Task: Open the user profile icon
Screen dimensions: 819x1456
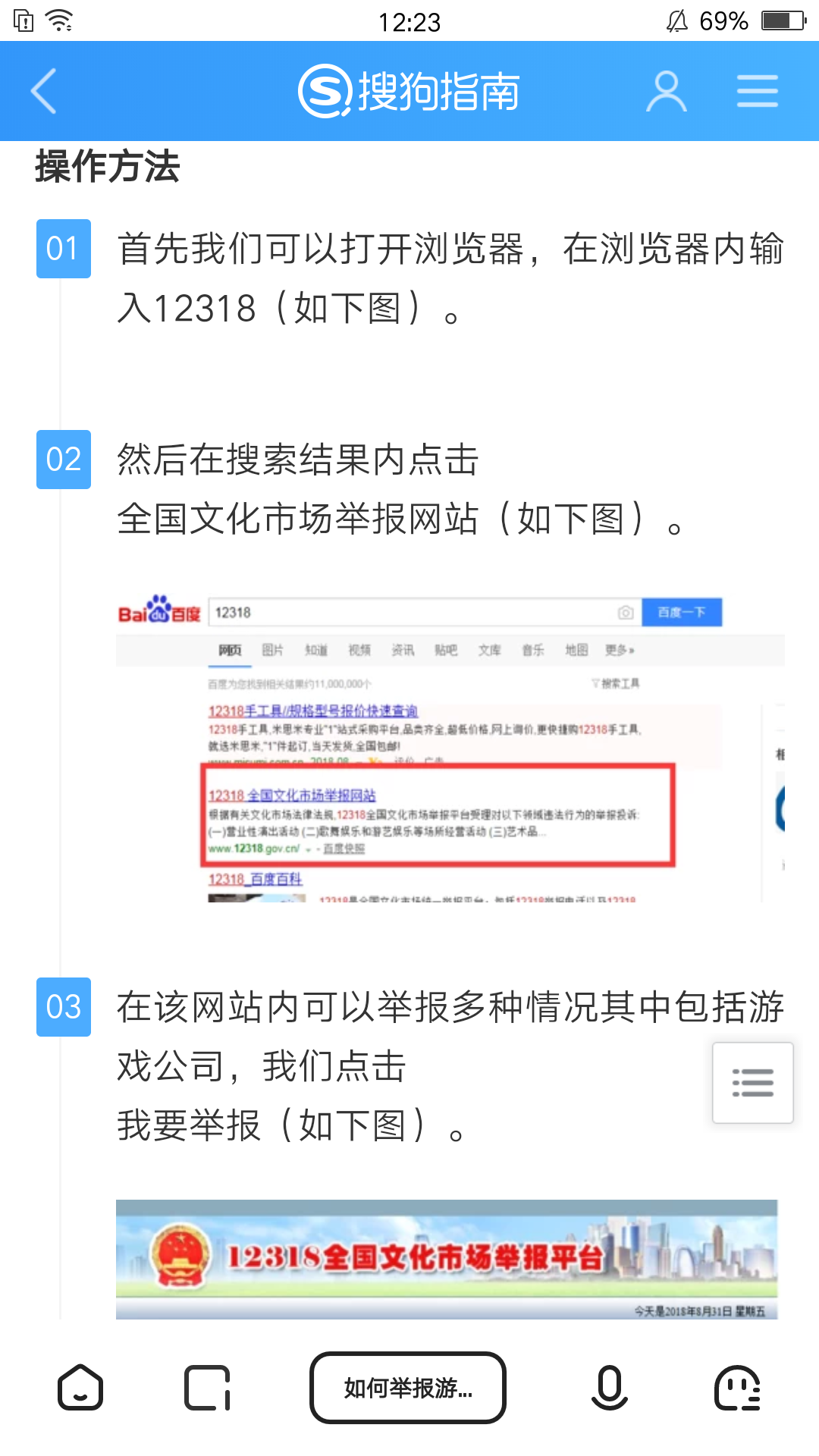Action: coord(667,91)
